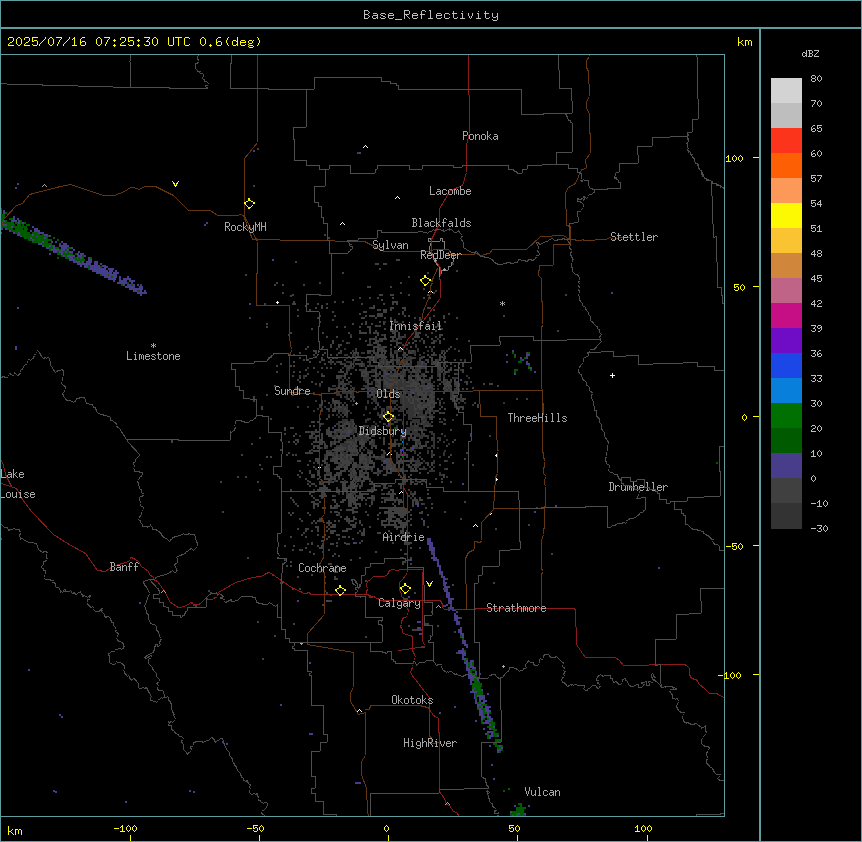Click the Blackfalds label on map
This screenshot has height=842, width=862.
coord(441,223)
